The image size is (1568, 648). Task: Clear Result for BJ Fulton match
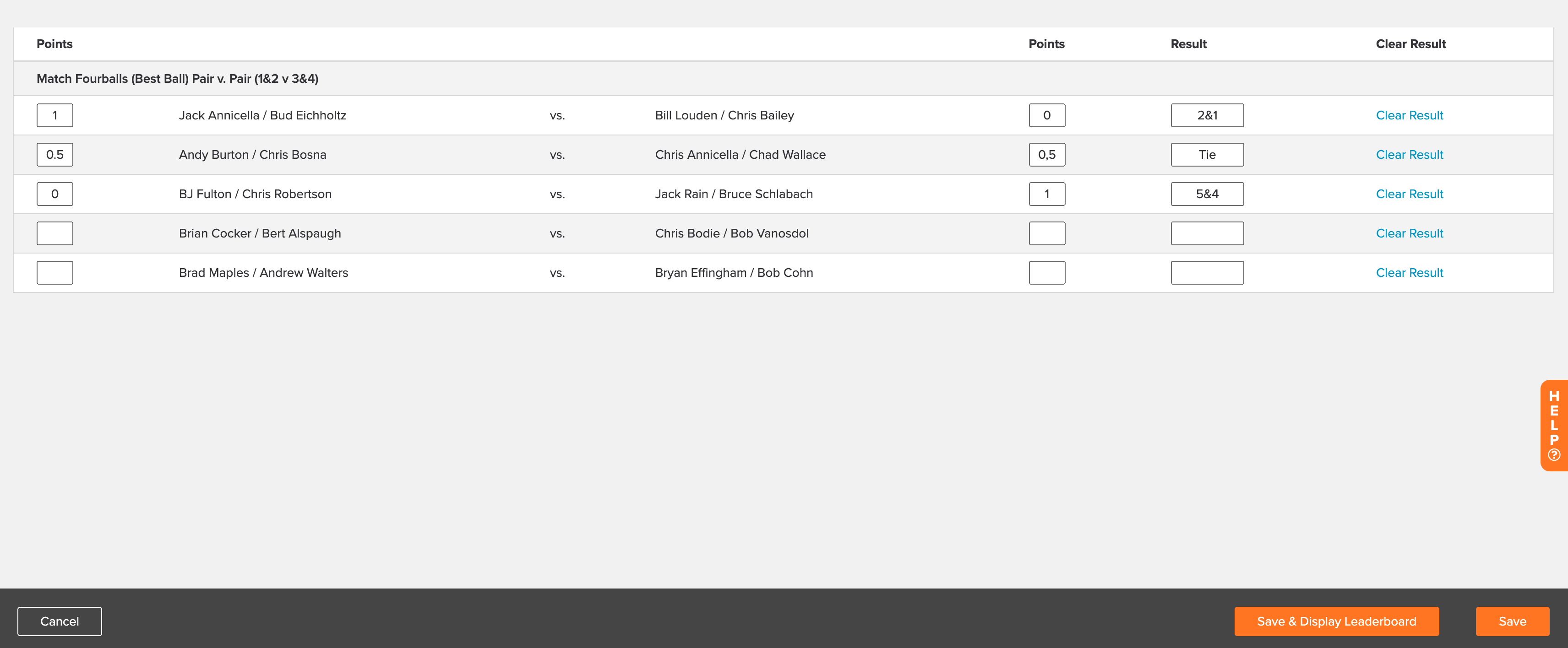click(x=1409, y=194)
